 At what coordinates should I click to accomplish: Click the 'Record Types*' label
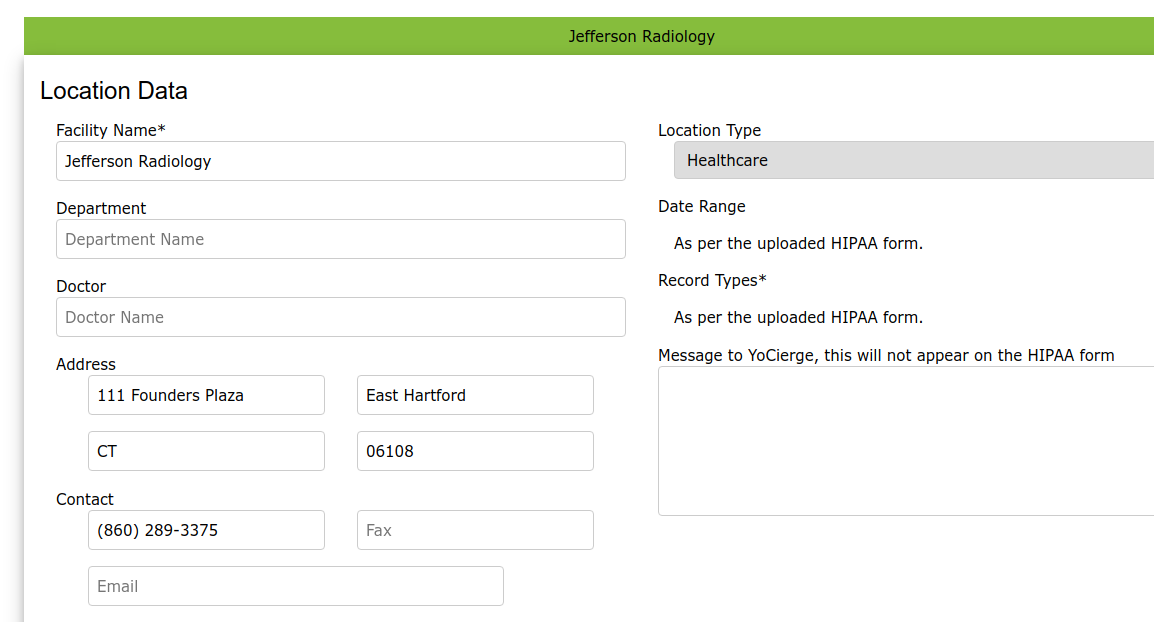[712, 280]
